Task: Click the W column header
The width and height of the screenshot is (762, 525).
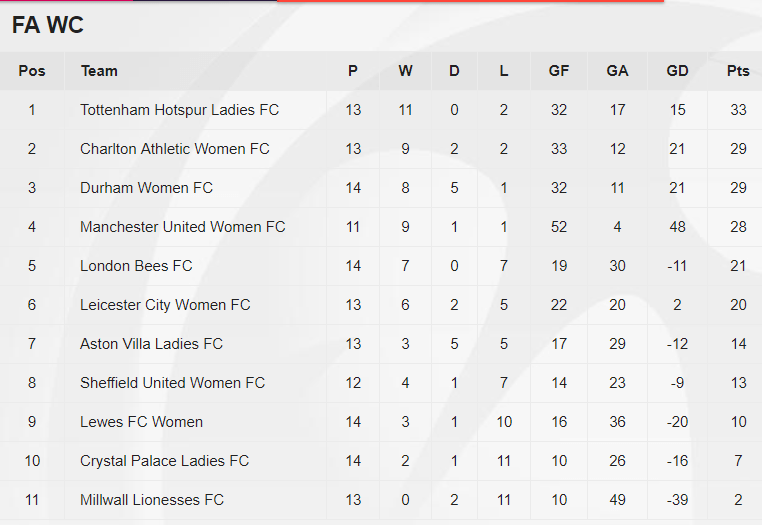Action: [x=405, y=71]
